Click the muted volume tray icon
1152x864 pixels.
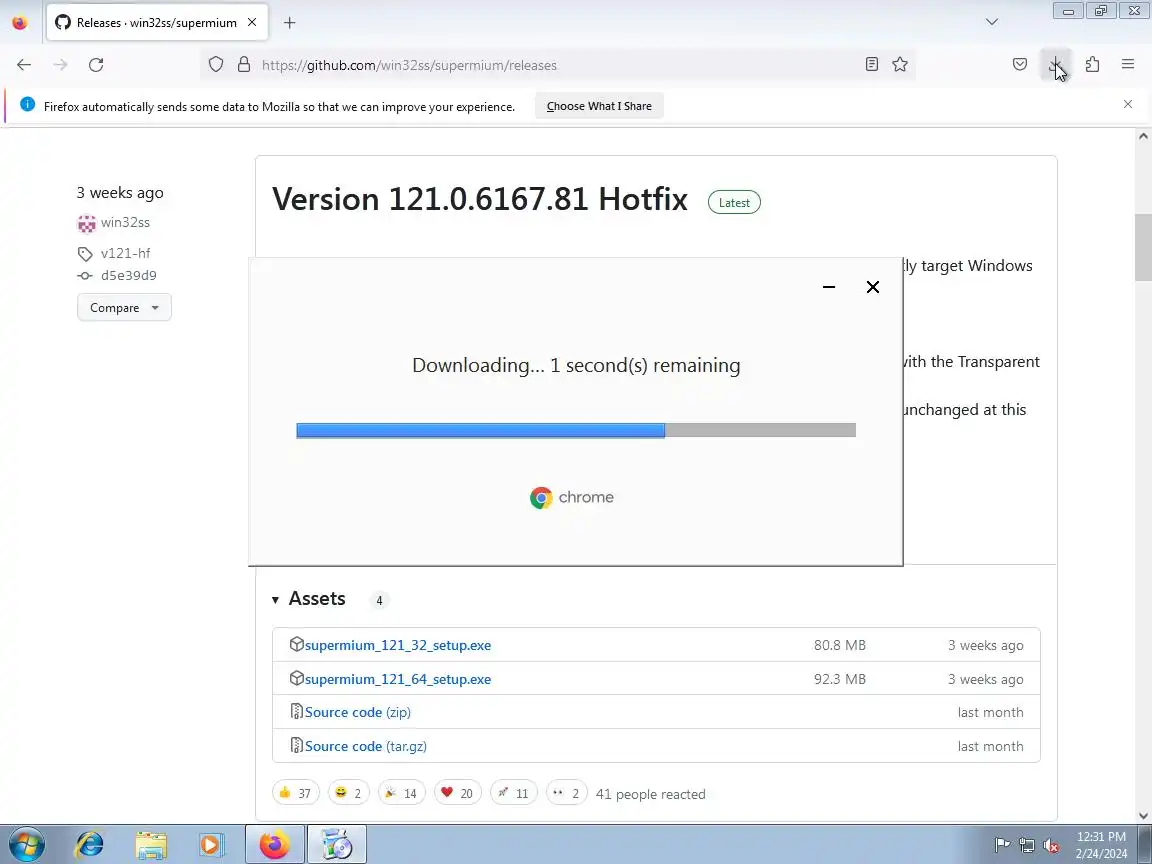1051,845
